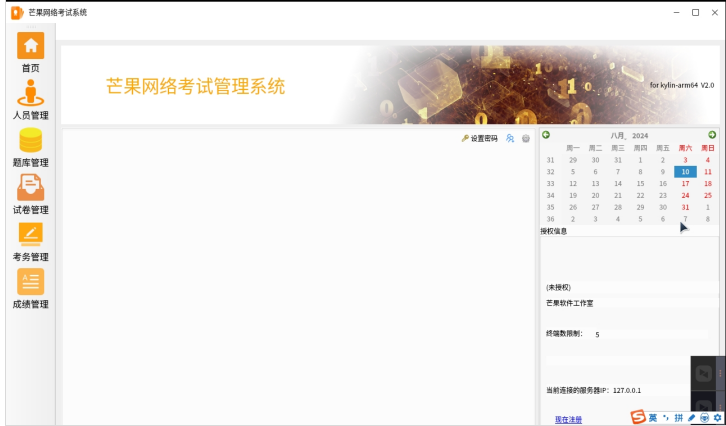Click the 现在注册 register now link
Viewport: 726px width, 426px height.
568,419
